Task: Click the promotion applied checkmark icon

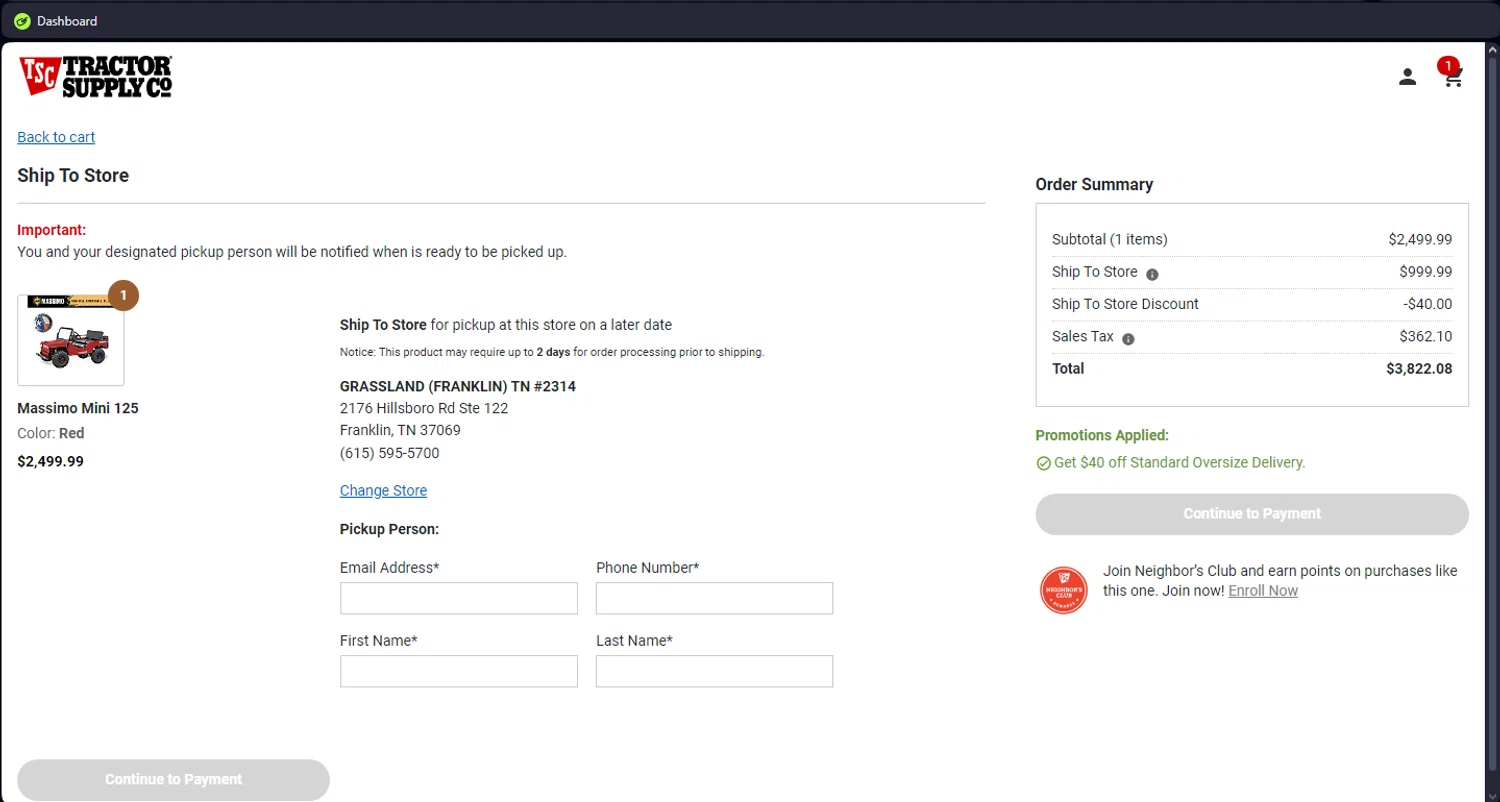Action: point(1043,463)
